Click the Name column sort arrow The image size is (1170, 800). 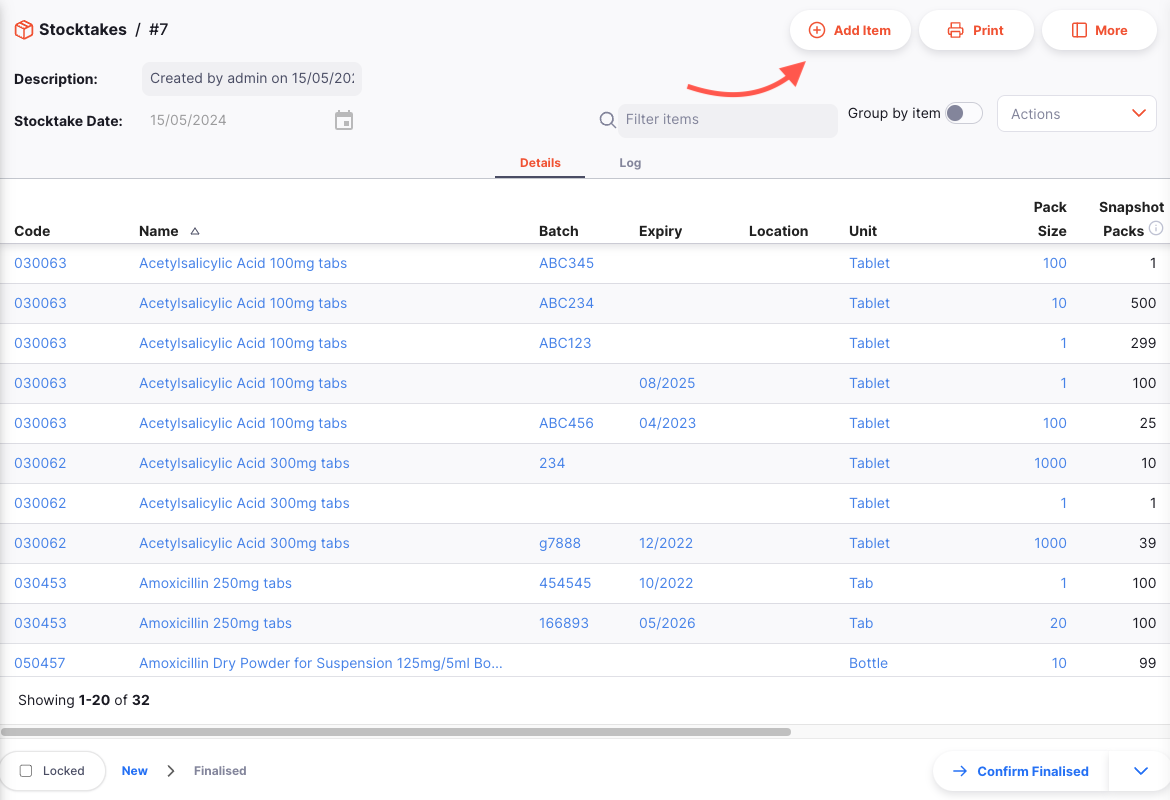[195, 231]
